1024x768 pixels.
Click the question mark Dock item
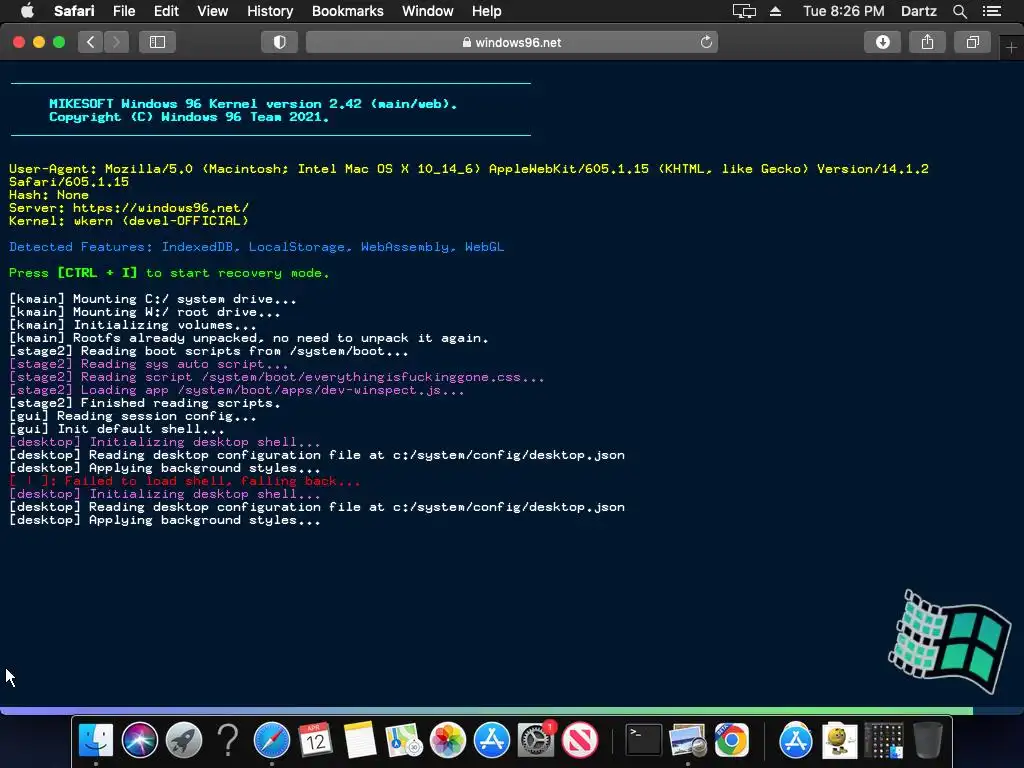227,740
